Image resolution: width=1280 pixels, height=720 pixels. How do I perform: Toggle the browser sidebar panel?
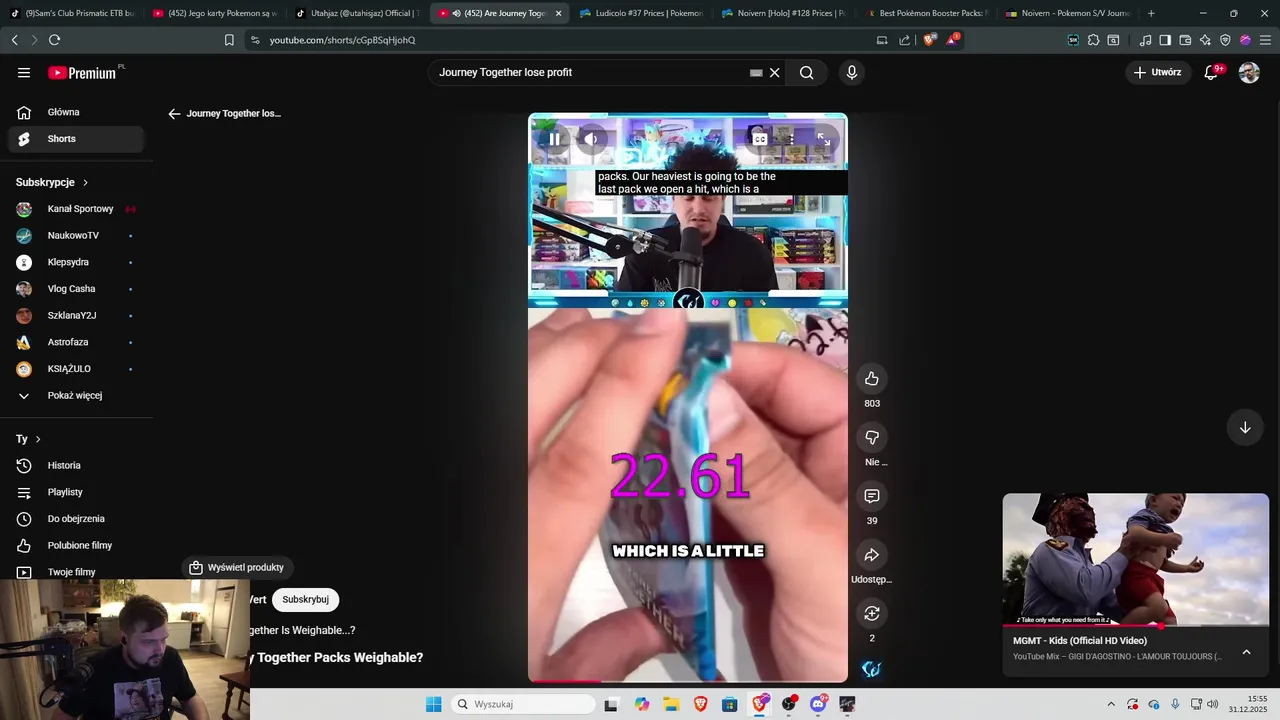tap(1165, 40)
